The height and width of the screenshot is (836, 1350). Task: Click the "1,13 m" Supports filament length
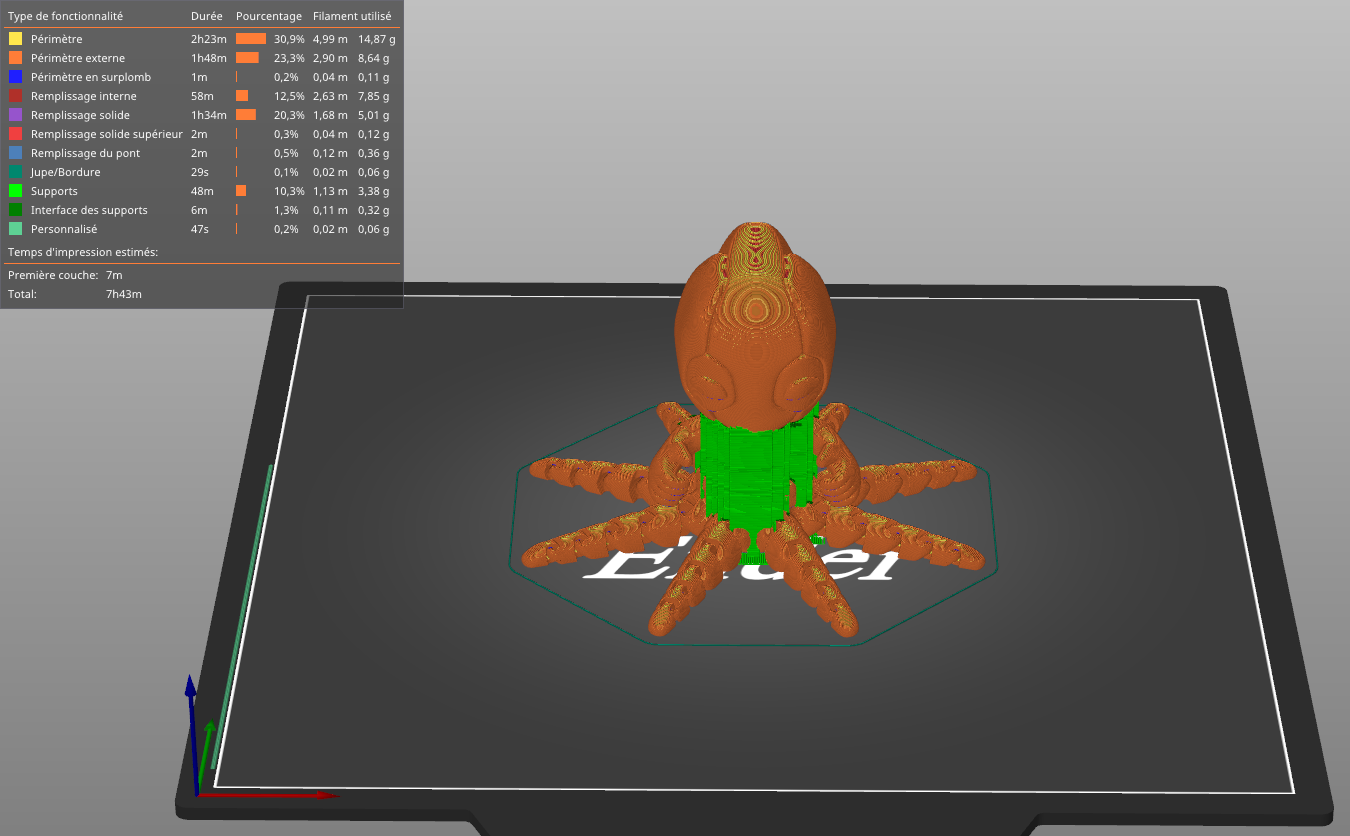click(x=330, y=191)
